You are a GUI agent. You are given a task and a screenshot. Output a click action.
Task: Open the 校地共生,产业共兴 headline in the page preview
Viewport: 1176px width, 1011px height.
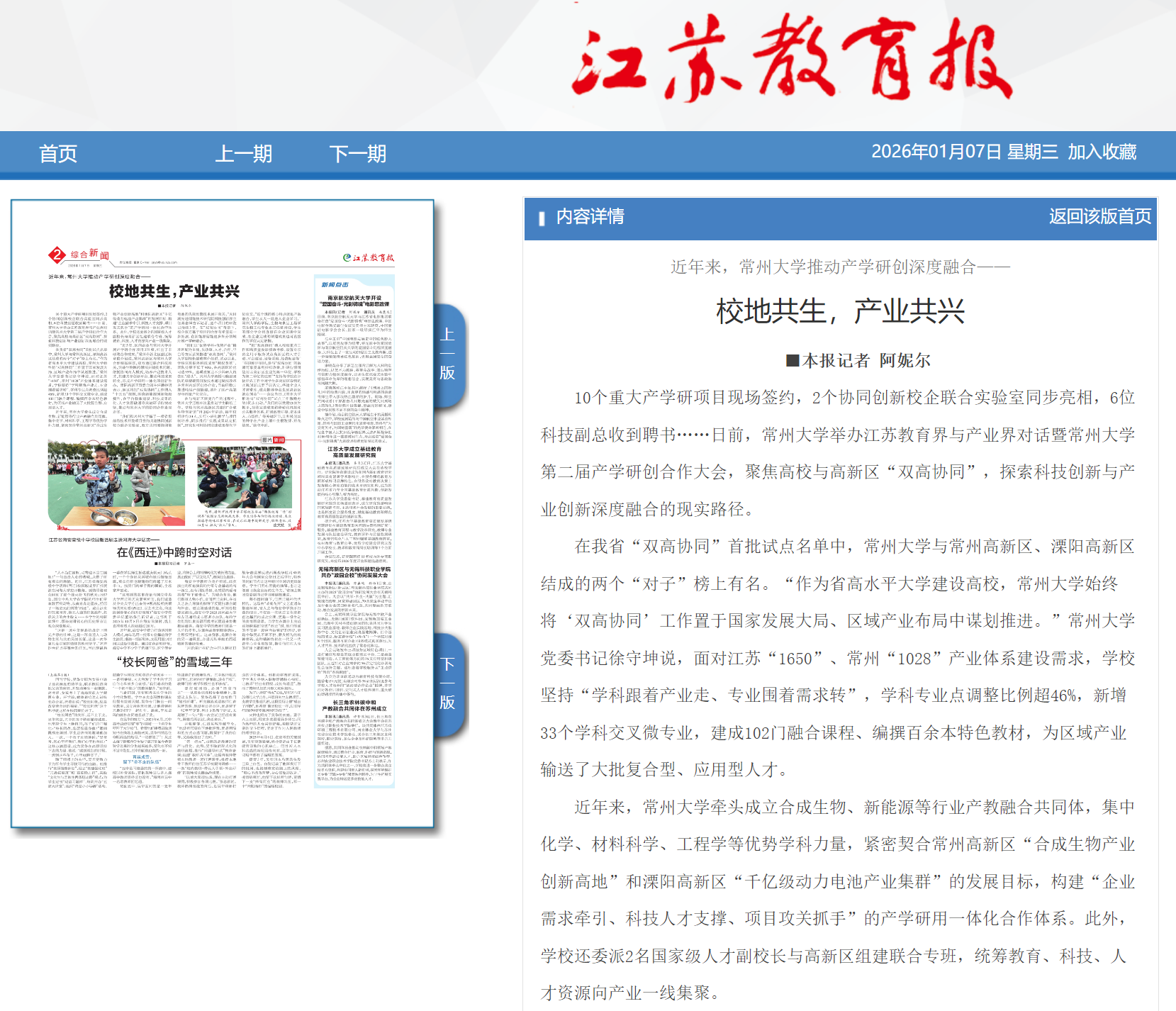tap(174, 291)
